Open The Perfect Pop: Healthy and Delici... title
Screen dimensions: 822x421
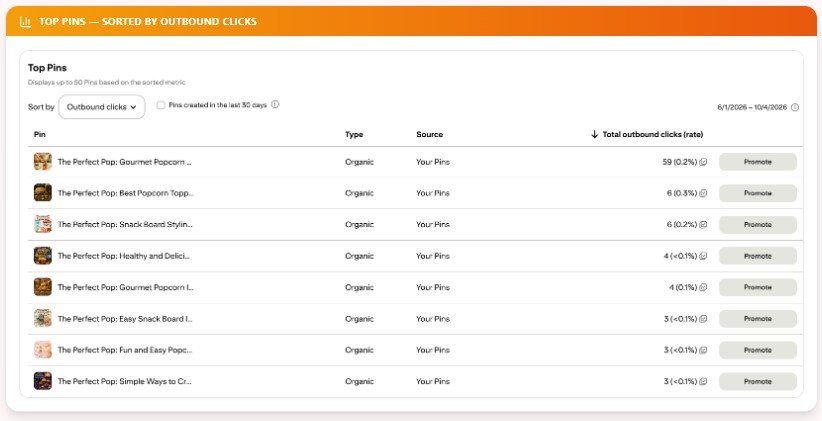(x=124, y=256)
